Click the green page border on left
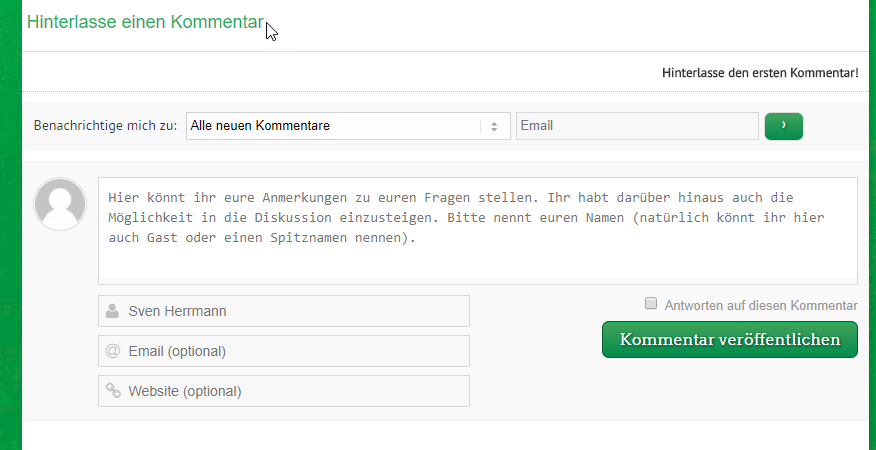The width and height of the screenshot is (876, 450). [11, 225]
